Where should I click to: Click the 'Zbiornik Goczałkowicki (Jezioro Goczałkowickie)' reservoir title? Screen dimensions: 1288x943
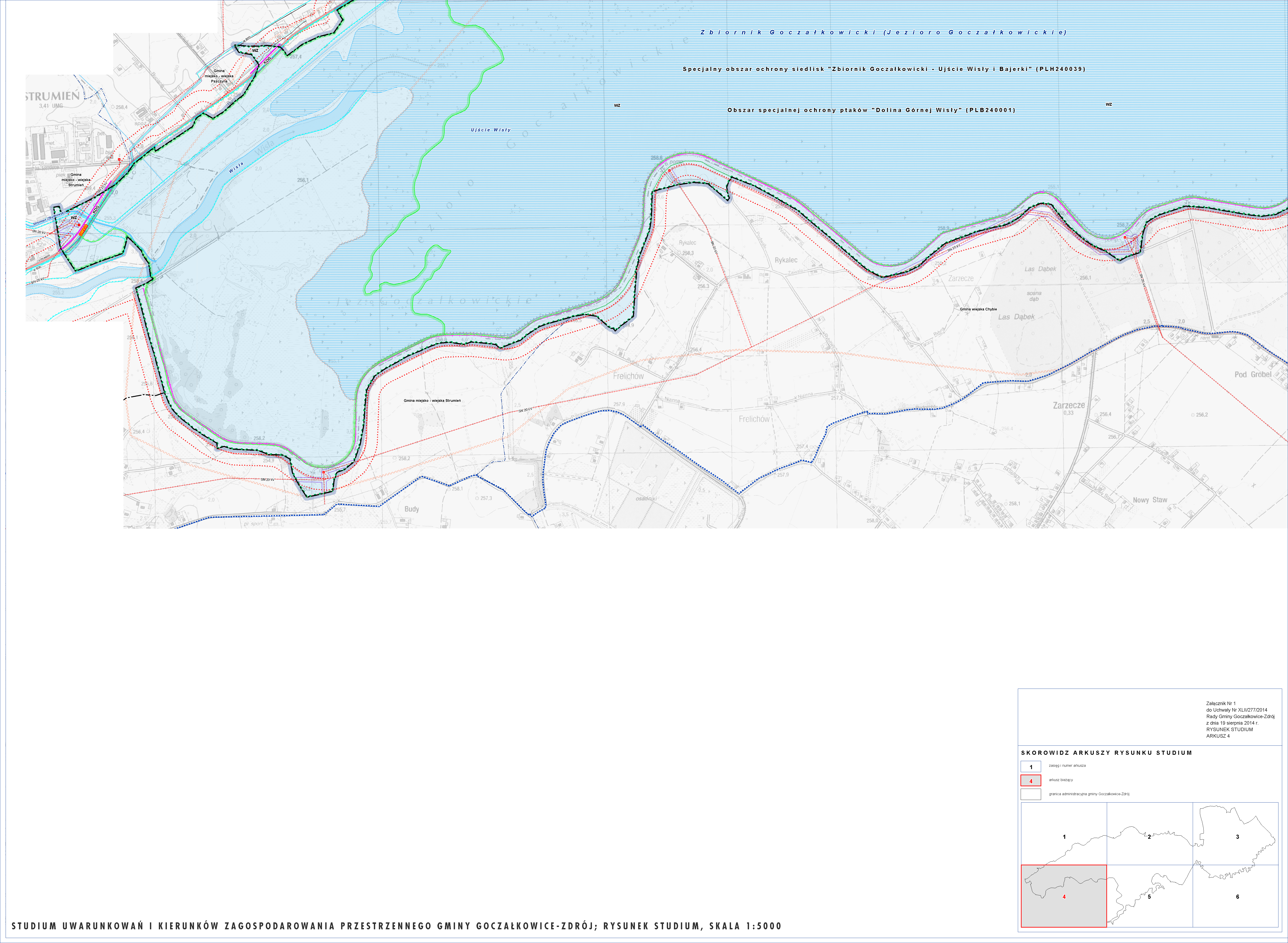click(884, 33)
